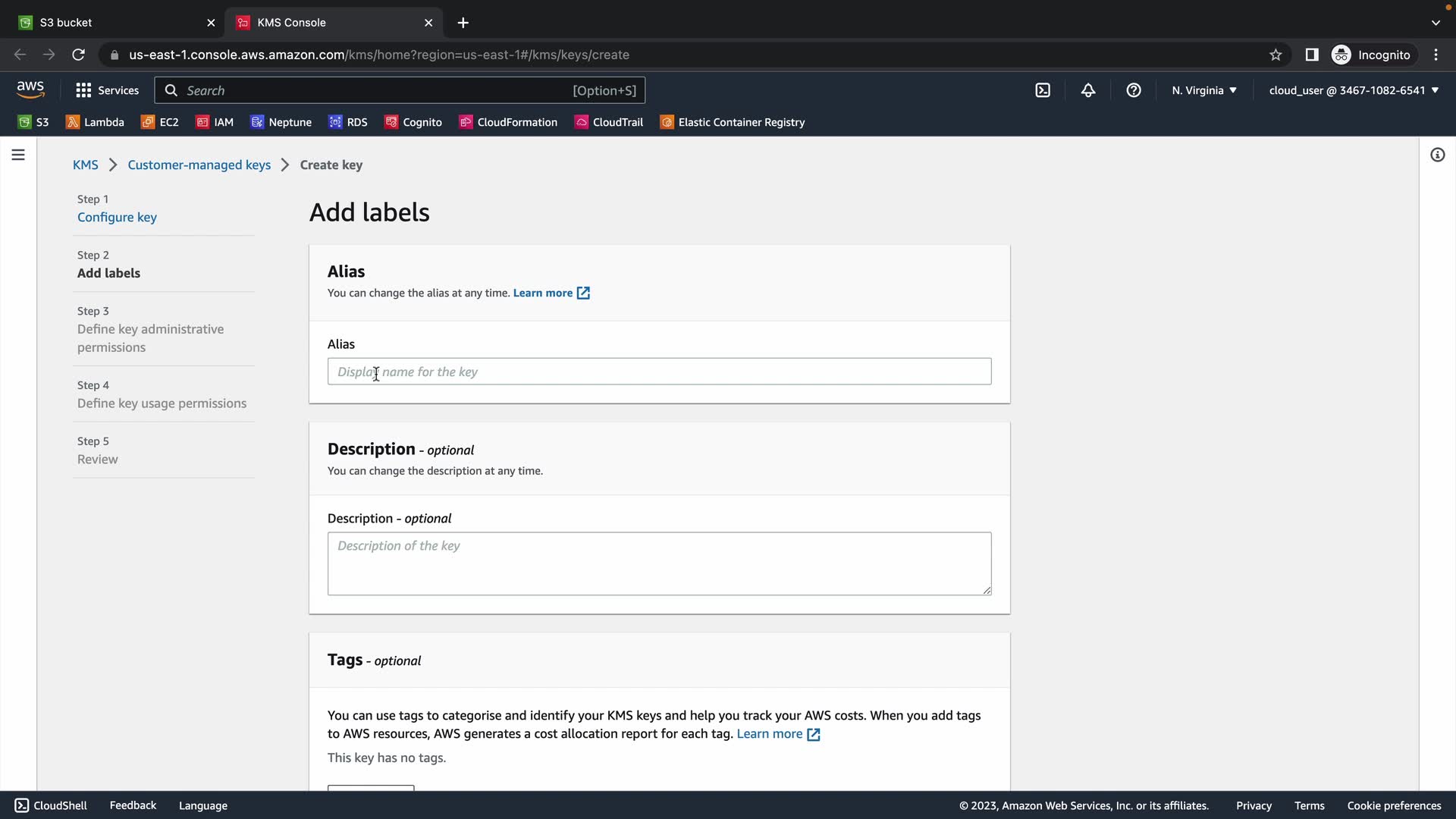The width and height of the screenshot is (1456, 819).
Task: Click the AWS logo home icon
Action: (30, 89)
